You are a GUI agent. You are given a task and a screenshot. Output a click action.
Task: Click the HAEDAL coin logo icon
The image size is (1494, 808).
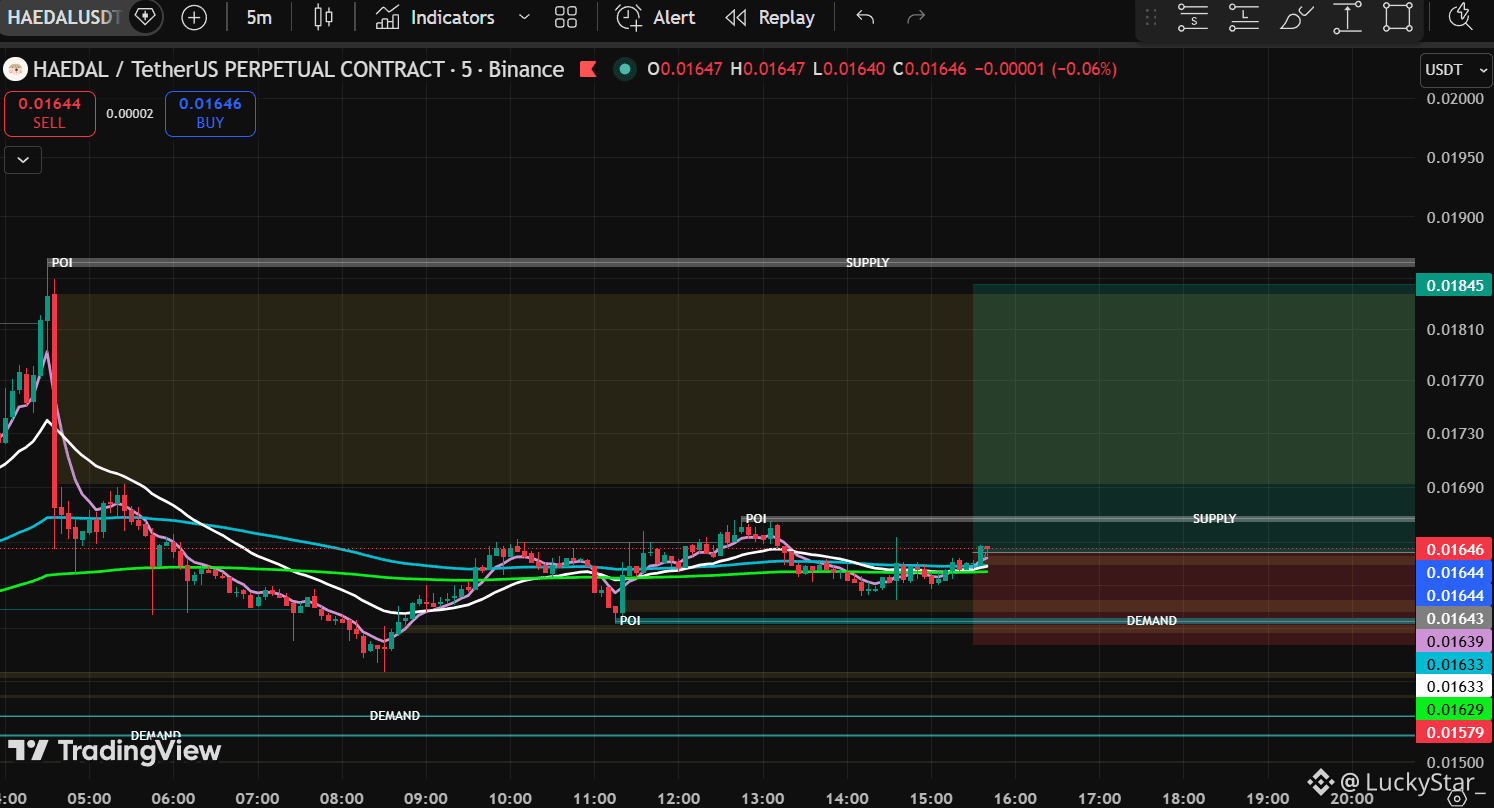(x=15, y=69)
